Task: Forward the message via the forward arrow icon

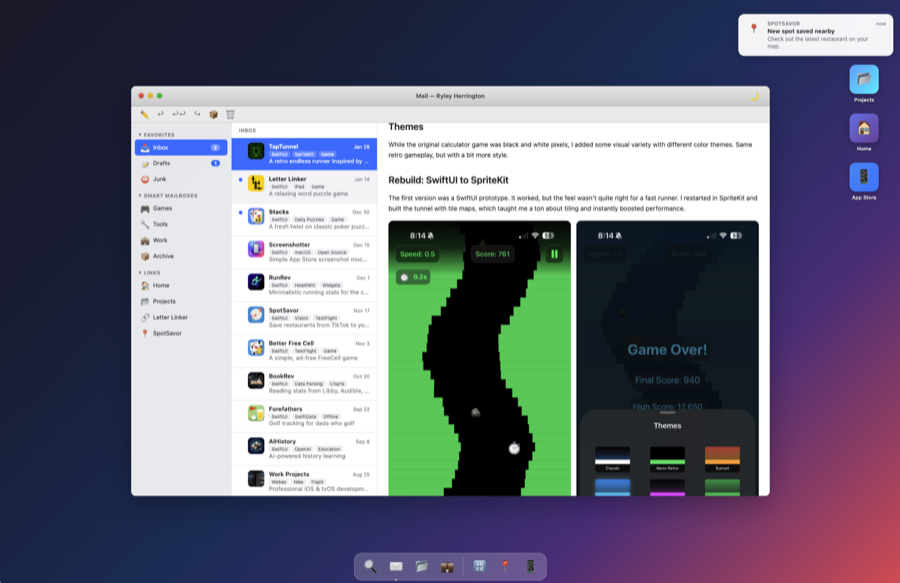Action: (197, 114)
